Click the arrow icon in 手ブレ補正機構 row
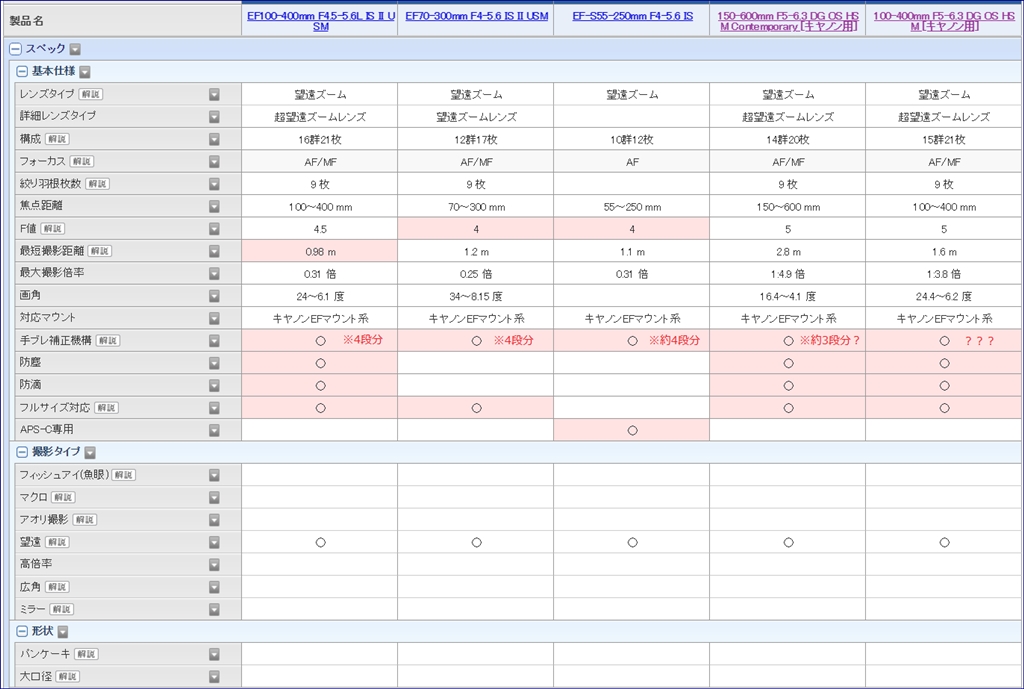Image resolution: width=1024 pixels, height=689 pixels. (214, 341)
